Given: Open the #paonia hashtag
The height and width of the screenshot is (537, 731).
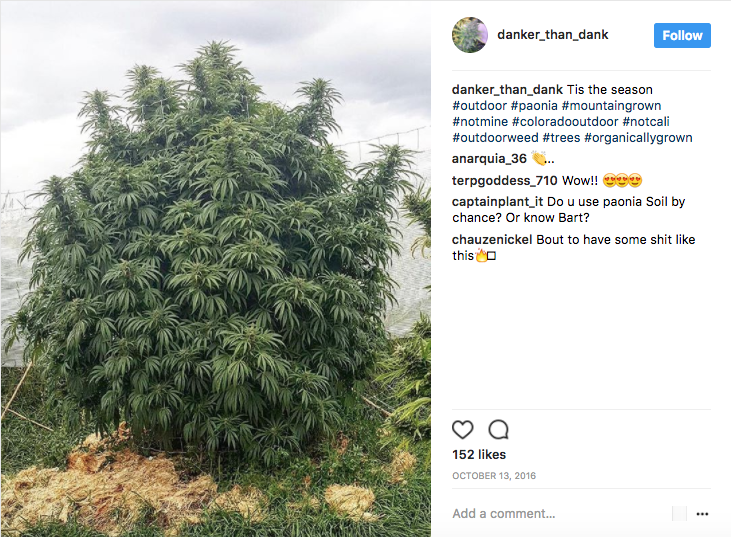Looking at the screenshot, I should (534, 106).
